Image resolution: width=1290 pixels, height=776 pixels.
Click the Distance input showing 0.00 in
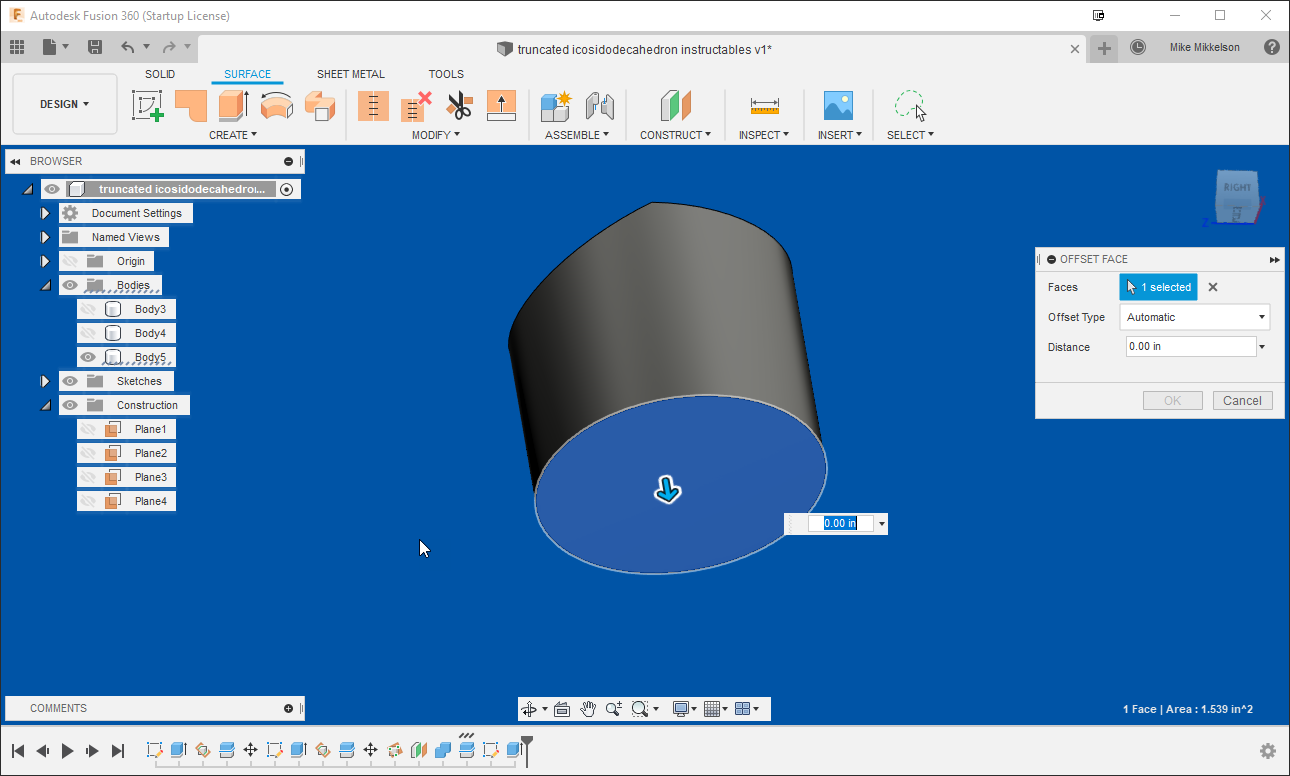click(x=1190, y=347)
